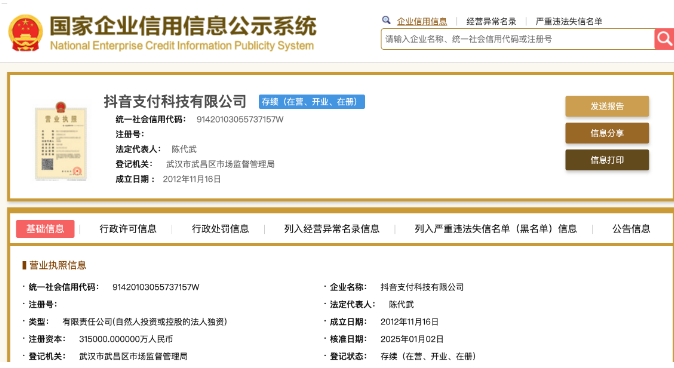Click the 发送报告 button
The height and width of the screenshot is (368, 674).
(607, 106)
